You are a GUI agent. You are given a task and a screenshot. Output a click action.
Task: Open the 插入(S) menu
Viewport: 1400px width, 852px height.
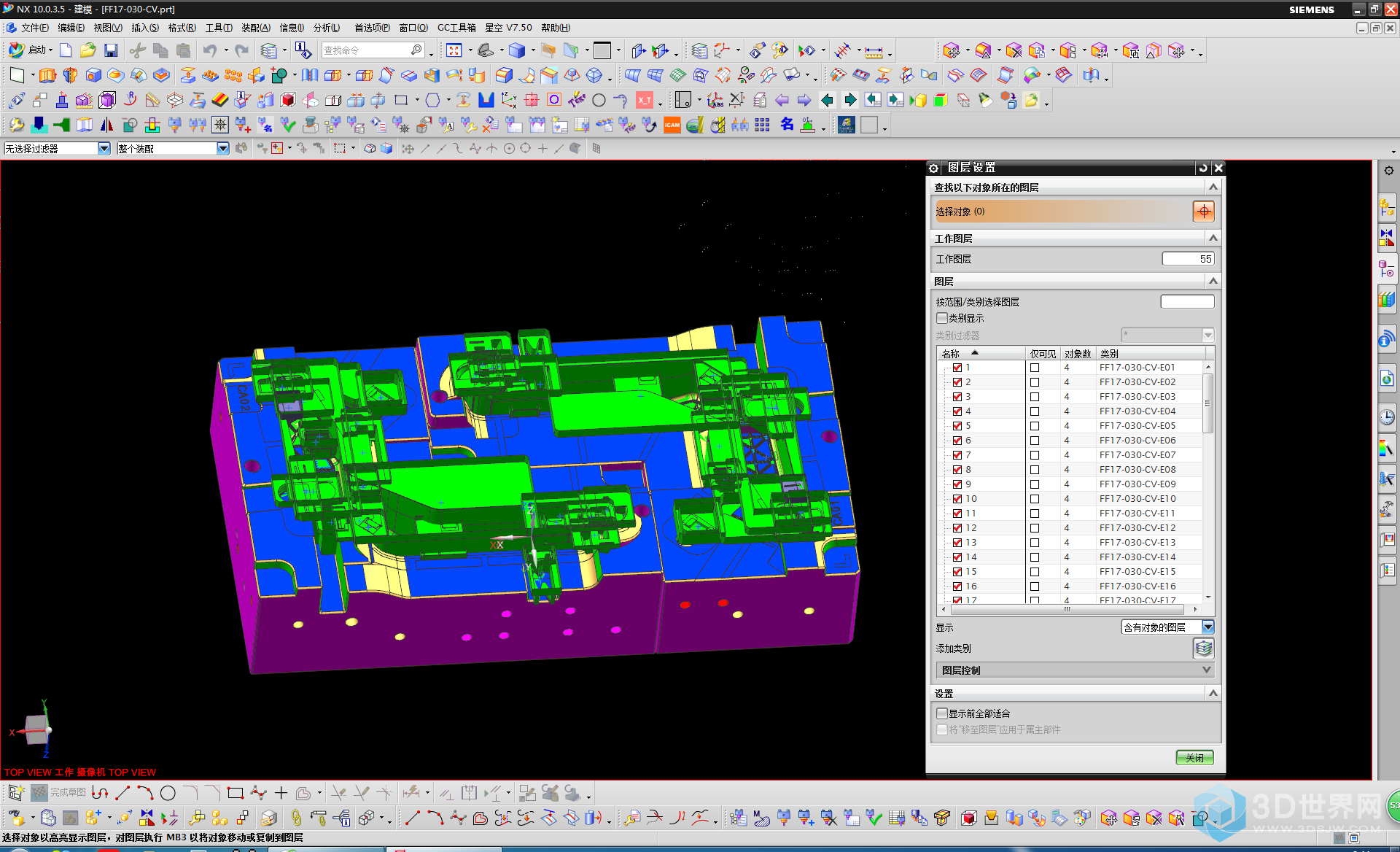[x=145, y=28]
